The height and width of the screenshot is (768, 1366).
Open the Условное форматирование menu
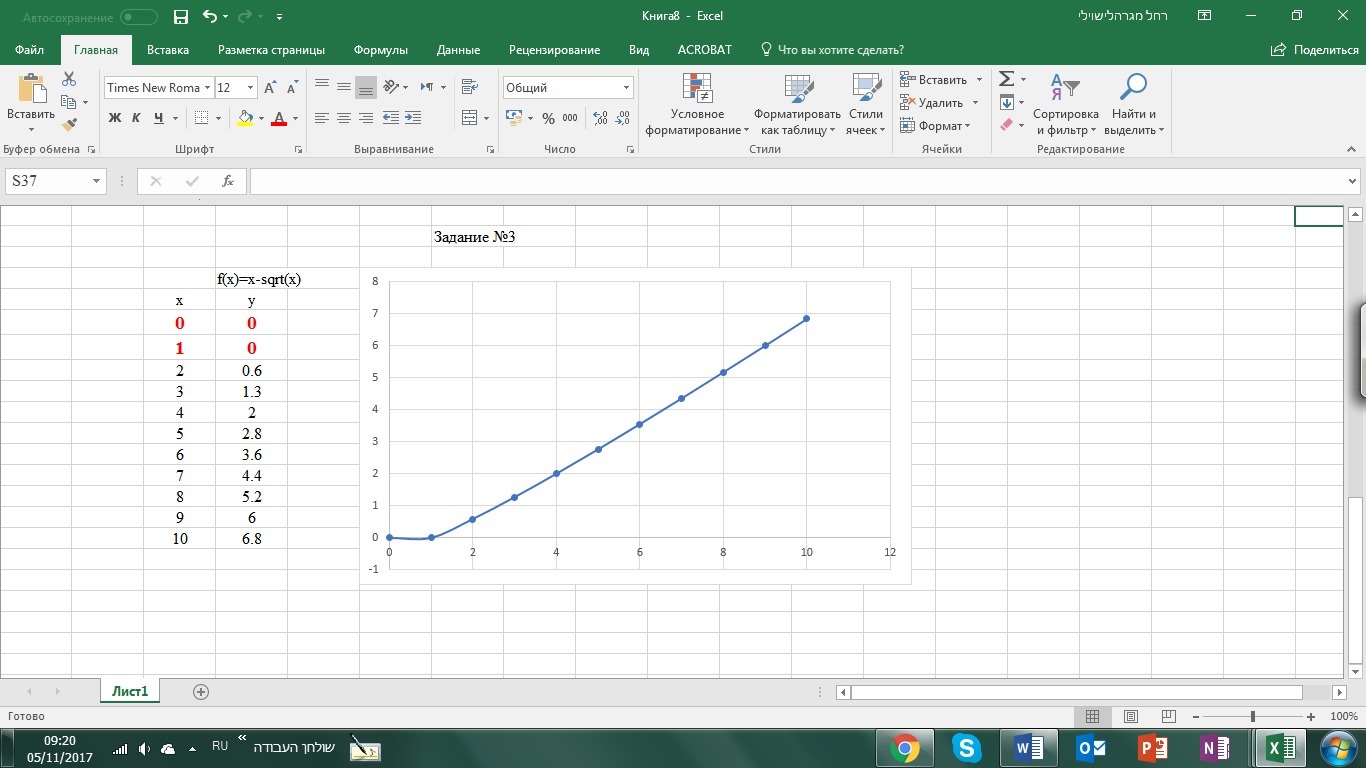697,104
